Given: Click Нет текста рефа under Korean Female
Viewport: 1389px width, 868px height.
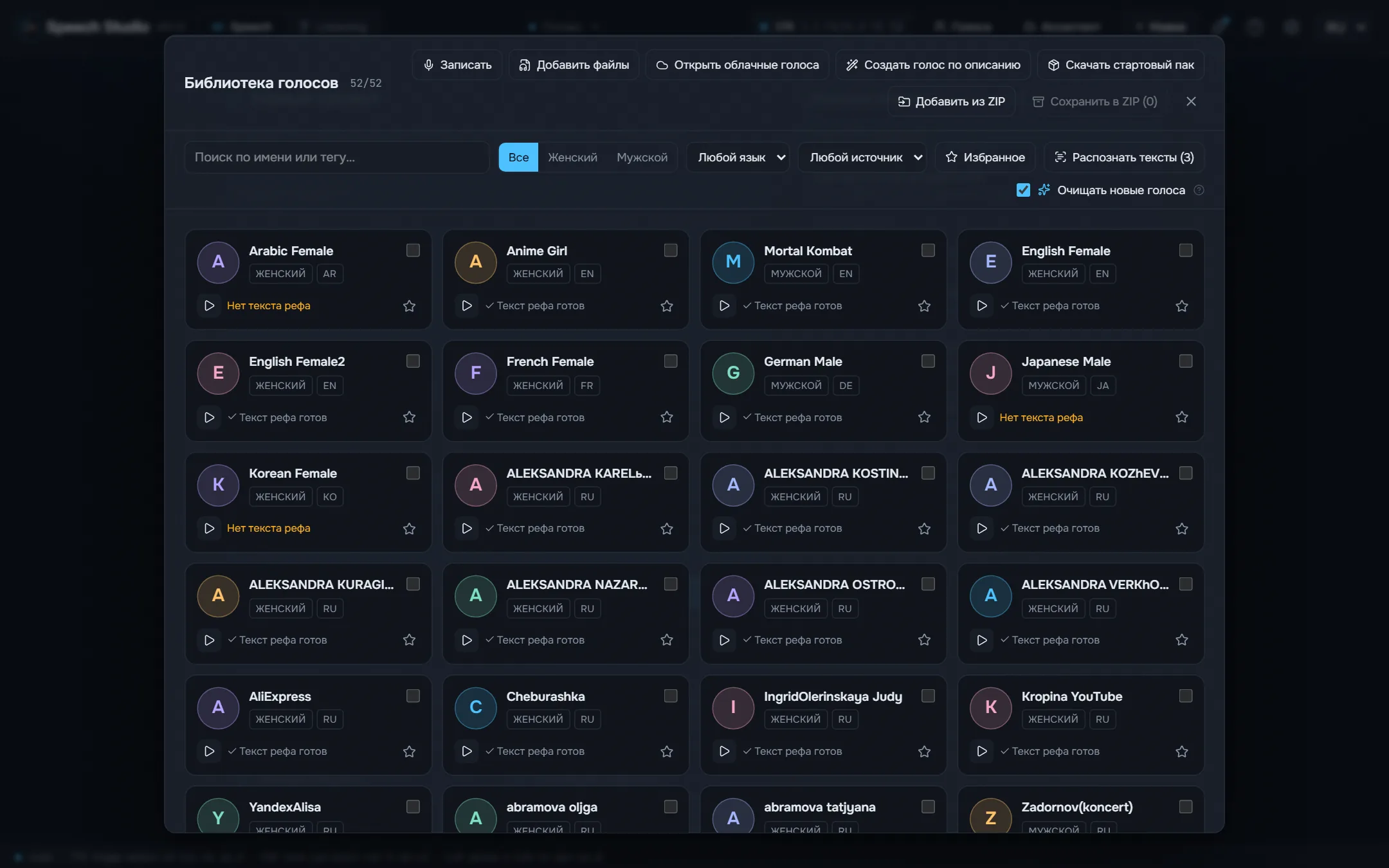Looking at the screenshot, I should click(268, 529).
